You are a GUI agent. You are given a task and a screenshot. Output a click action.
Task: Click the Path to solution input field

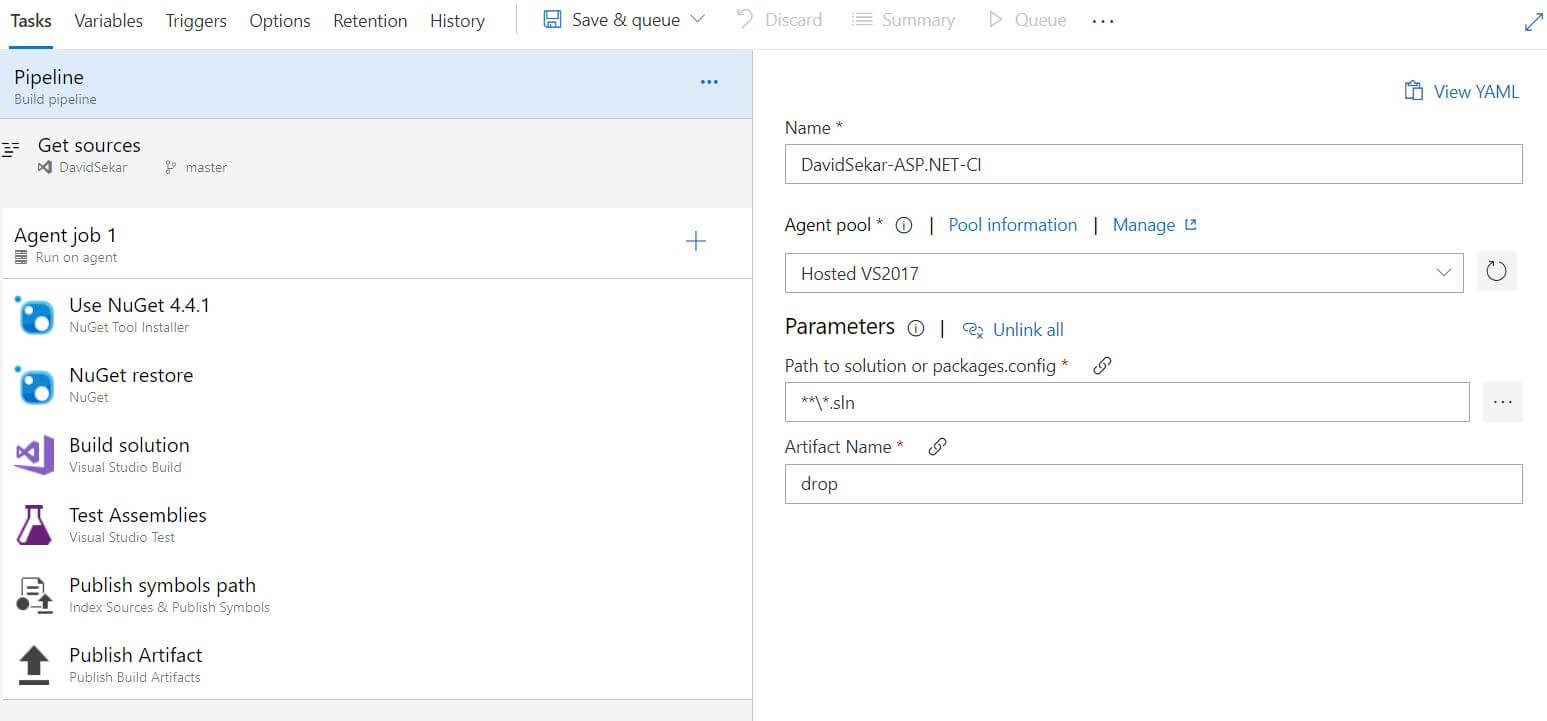[1127, 402]
